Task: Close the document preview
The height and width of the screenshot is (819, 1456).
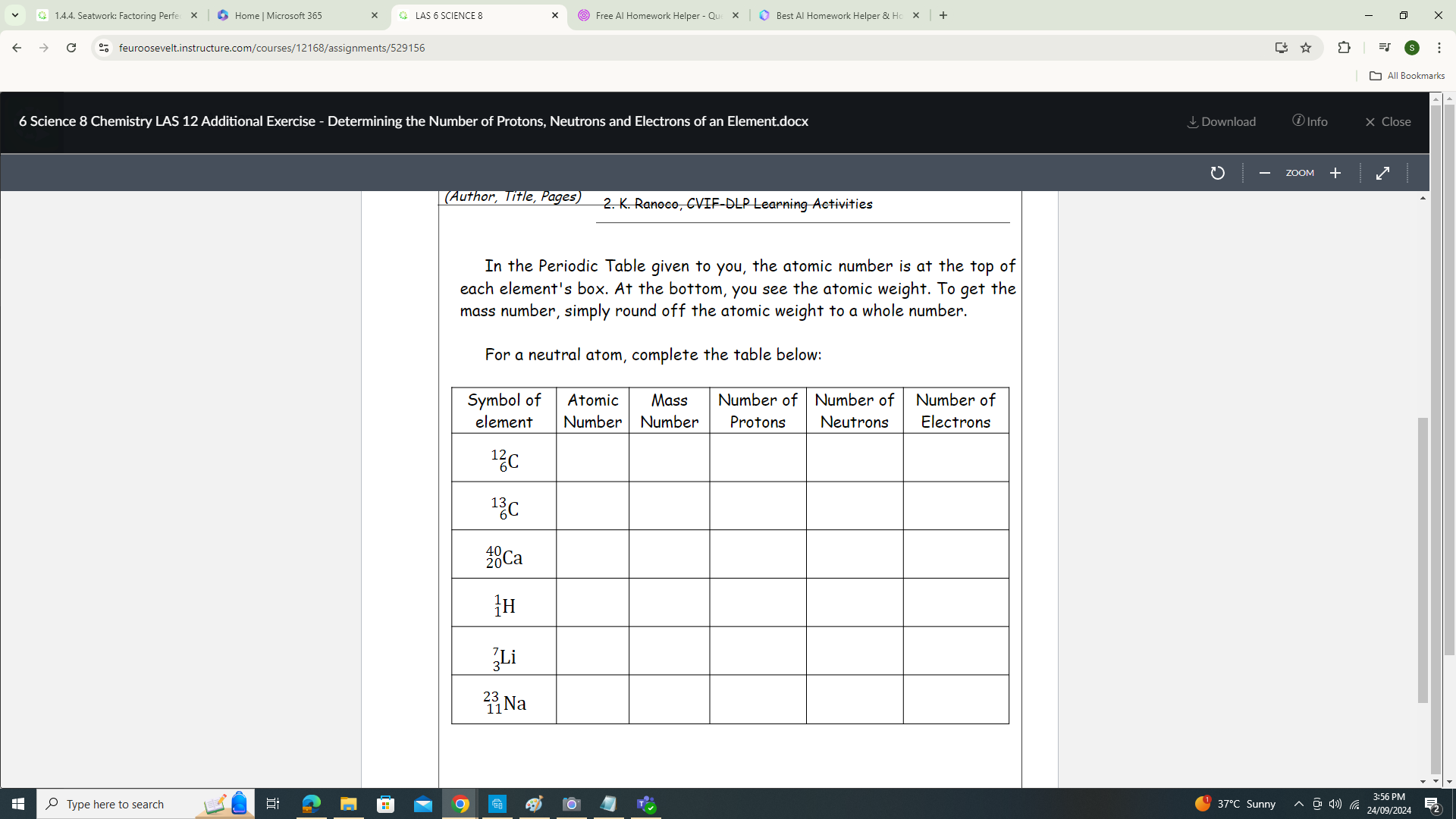Action: (1388, 121)
